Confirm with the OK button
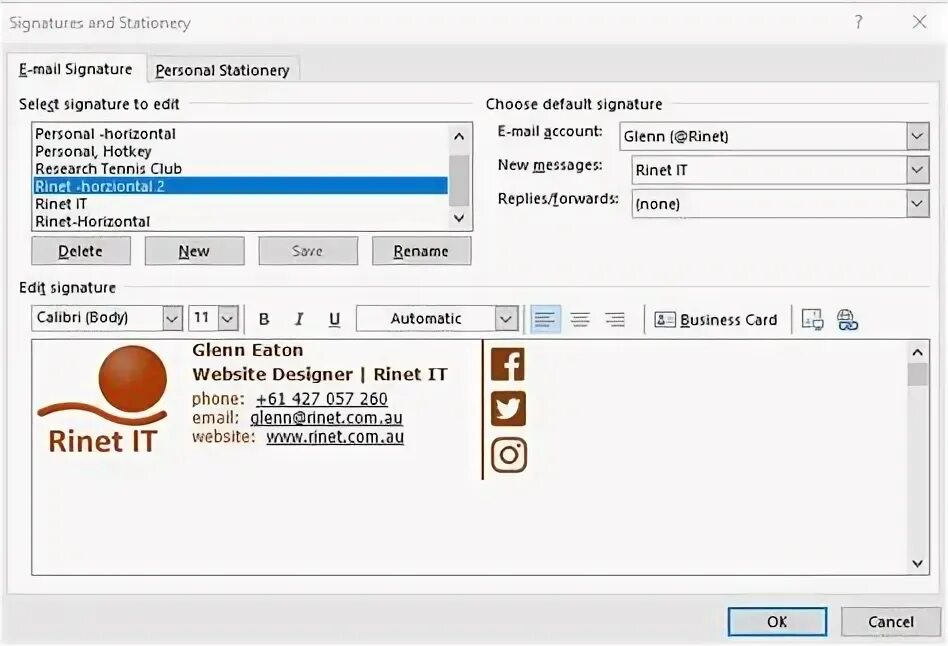 (x=777, y=622)
